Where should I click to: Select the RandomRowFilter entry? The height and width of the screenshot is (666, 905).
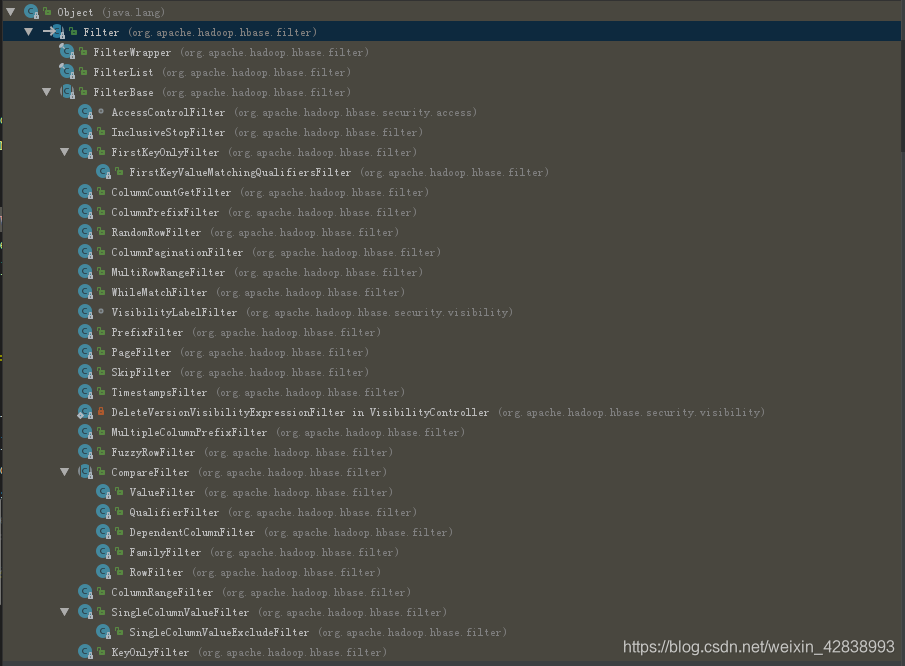pos(255,232)
